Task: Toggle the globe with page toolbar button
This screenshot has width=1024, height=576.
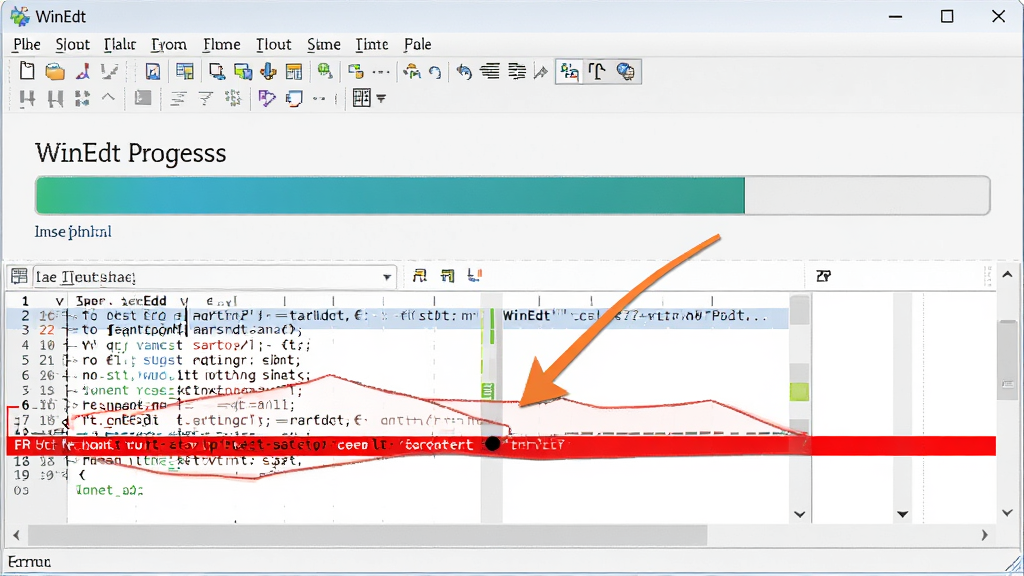Action: click(x=626, y=71)
